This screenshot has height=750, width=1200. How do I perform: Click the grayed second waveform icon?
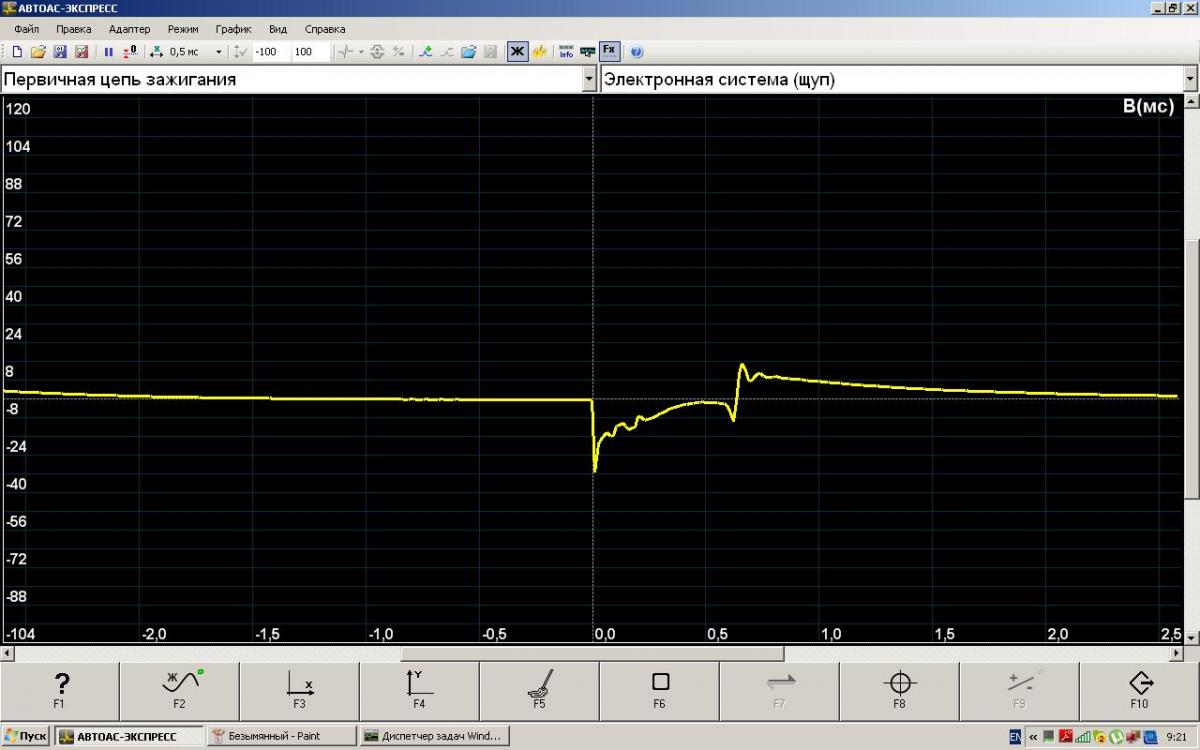pyautogui.click(x=447, y=51)
